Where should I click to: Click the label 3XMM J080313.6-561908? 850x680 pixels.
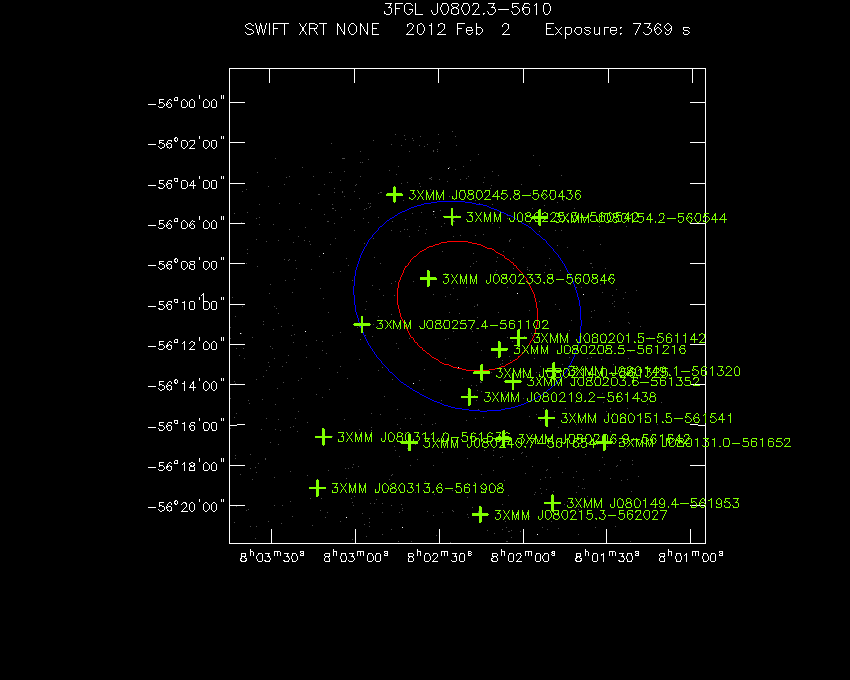pos(417,488)
